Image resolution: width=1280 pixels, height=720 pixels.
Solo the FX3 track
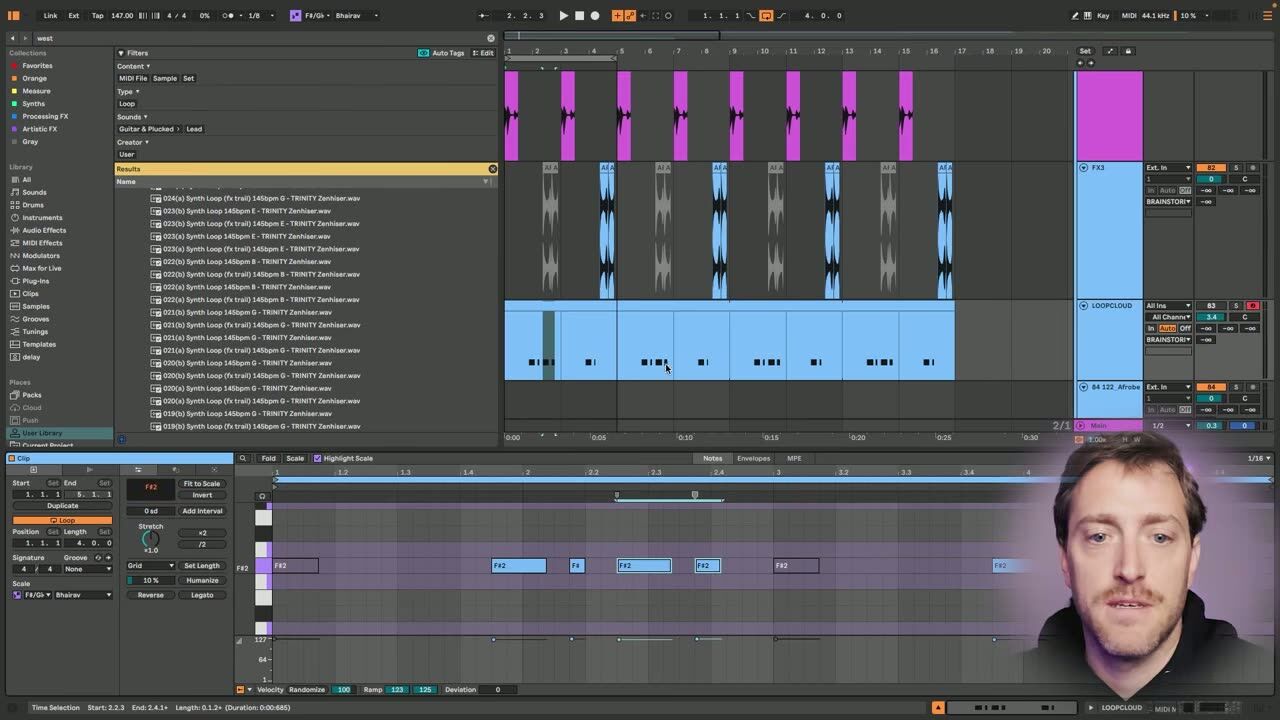(1236, 168)
